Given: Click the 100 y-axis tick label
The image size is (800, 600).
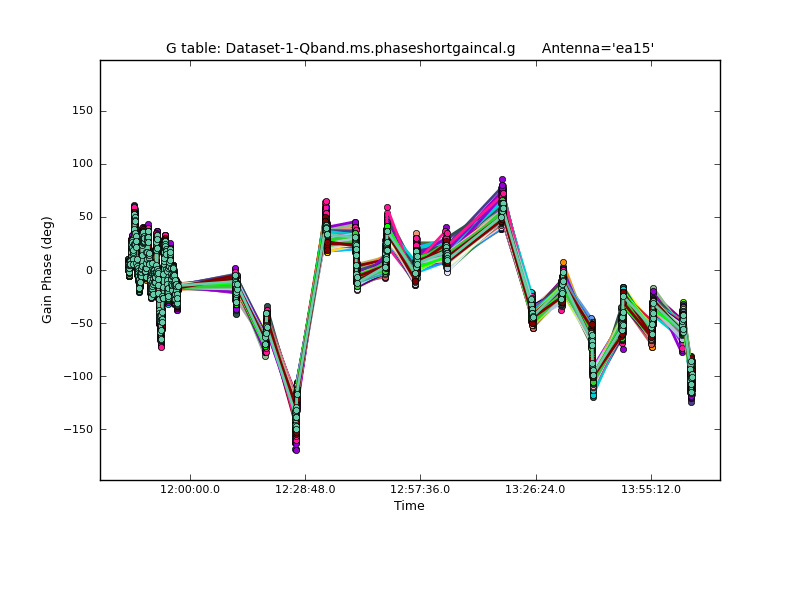Looking at the screenshot, I should pos(82,164).
